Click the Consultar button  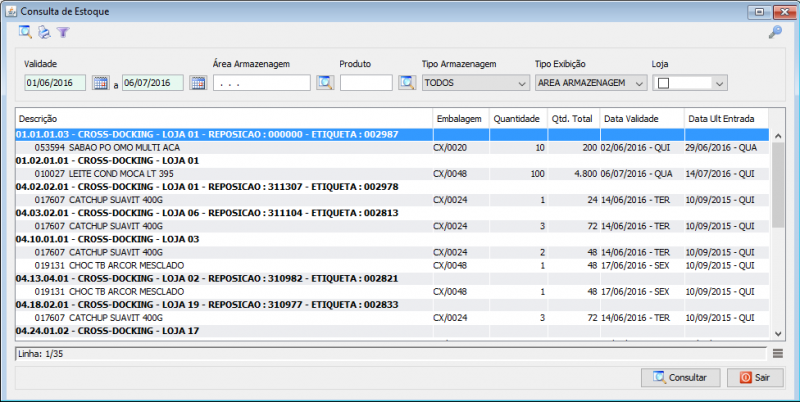[681, 378]
